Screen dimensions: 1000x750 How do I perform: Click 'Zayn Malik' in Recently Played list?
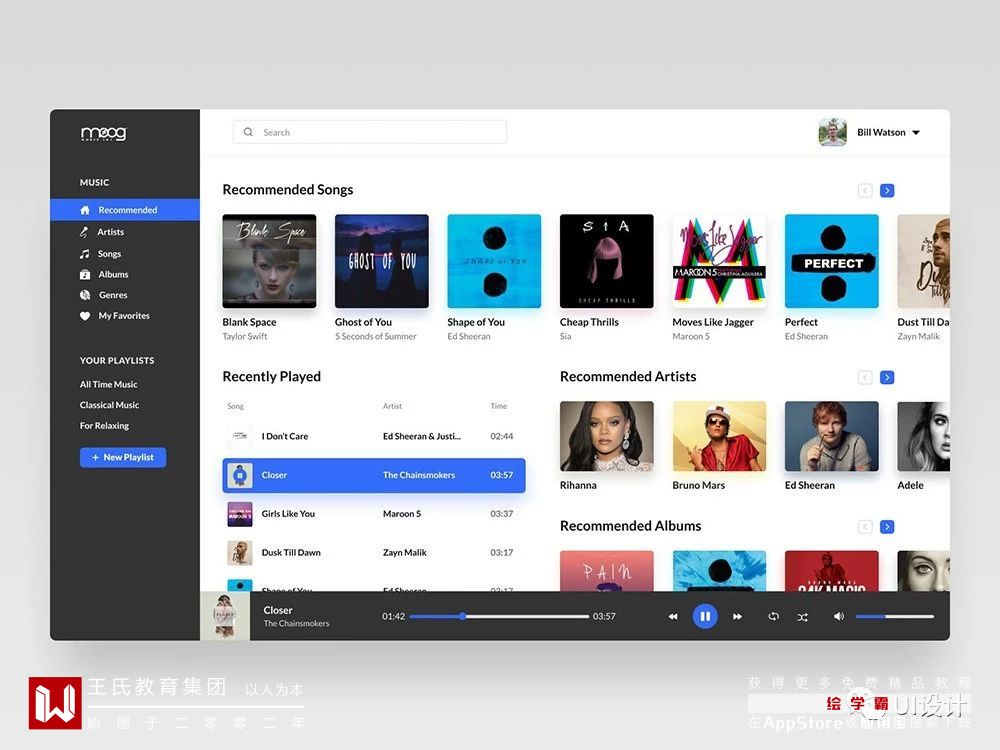coord(404,552)
